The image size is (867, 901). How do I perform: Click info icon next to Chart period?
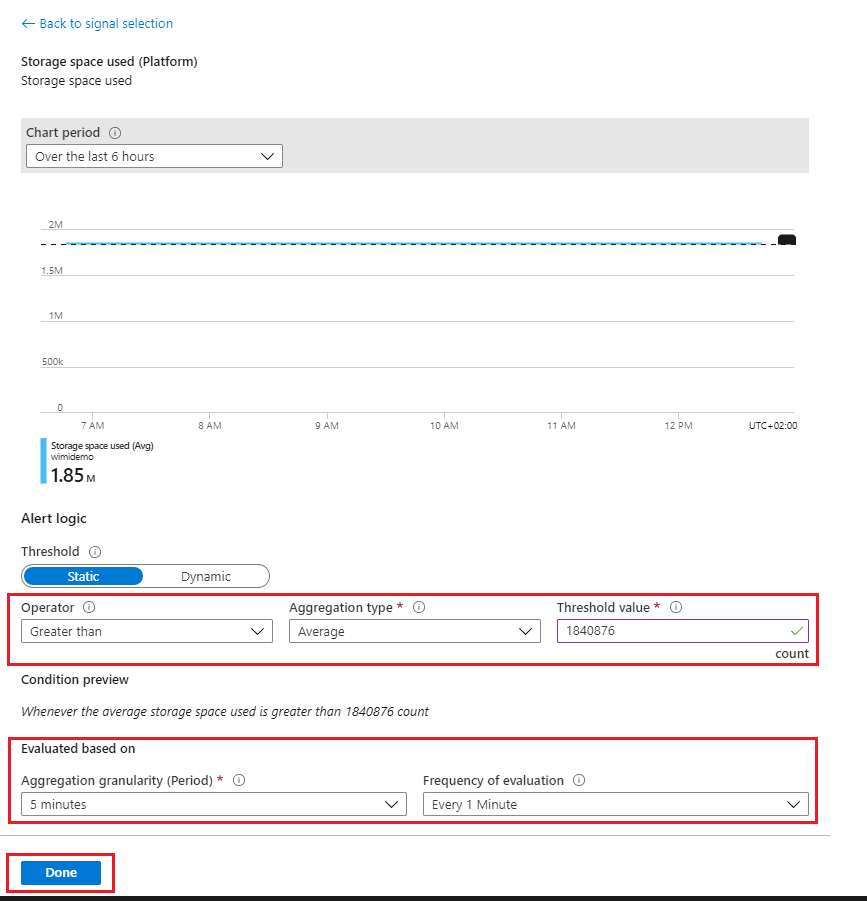115,133
